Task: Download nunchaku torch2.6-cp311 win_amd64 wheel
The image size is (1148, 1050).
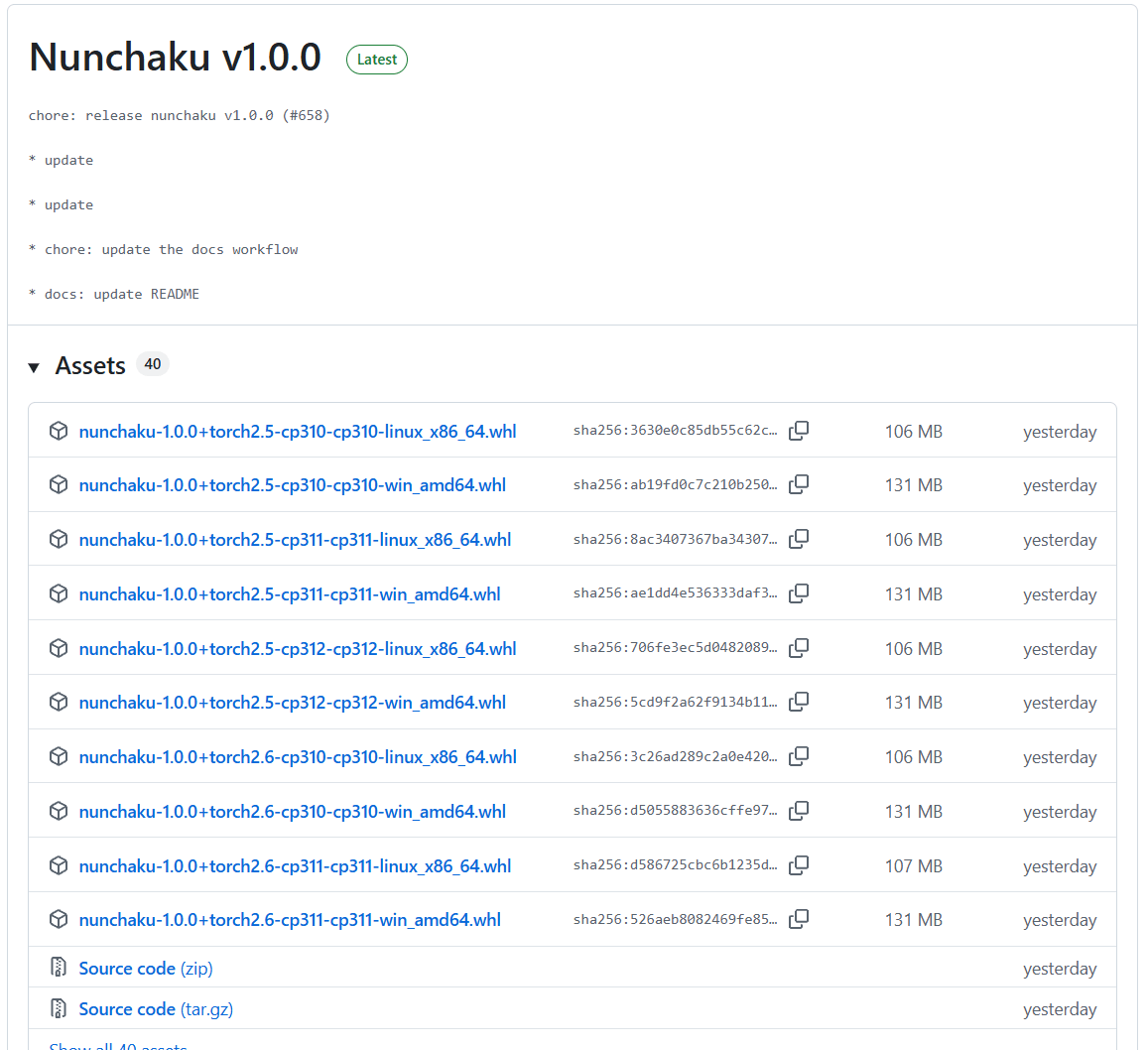Action: coord(290,920)
